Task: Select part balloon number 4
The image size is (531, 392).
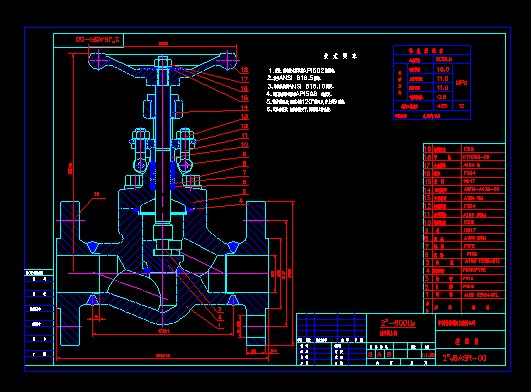Action: pyautogui.click(x=241, y=200)
